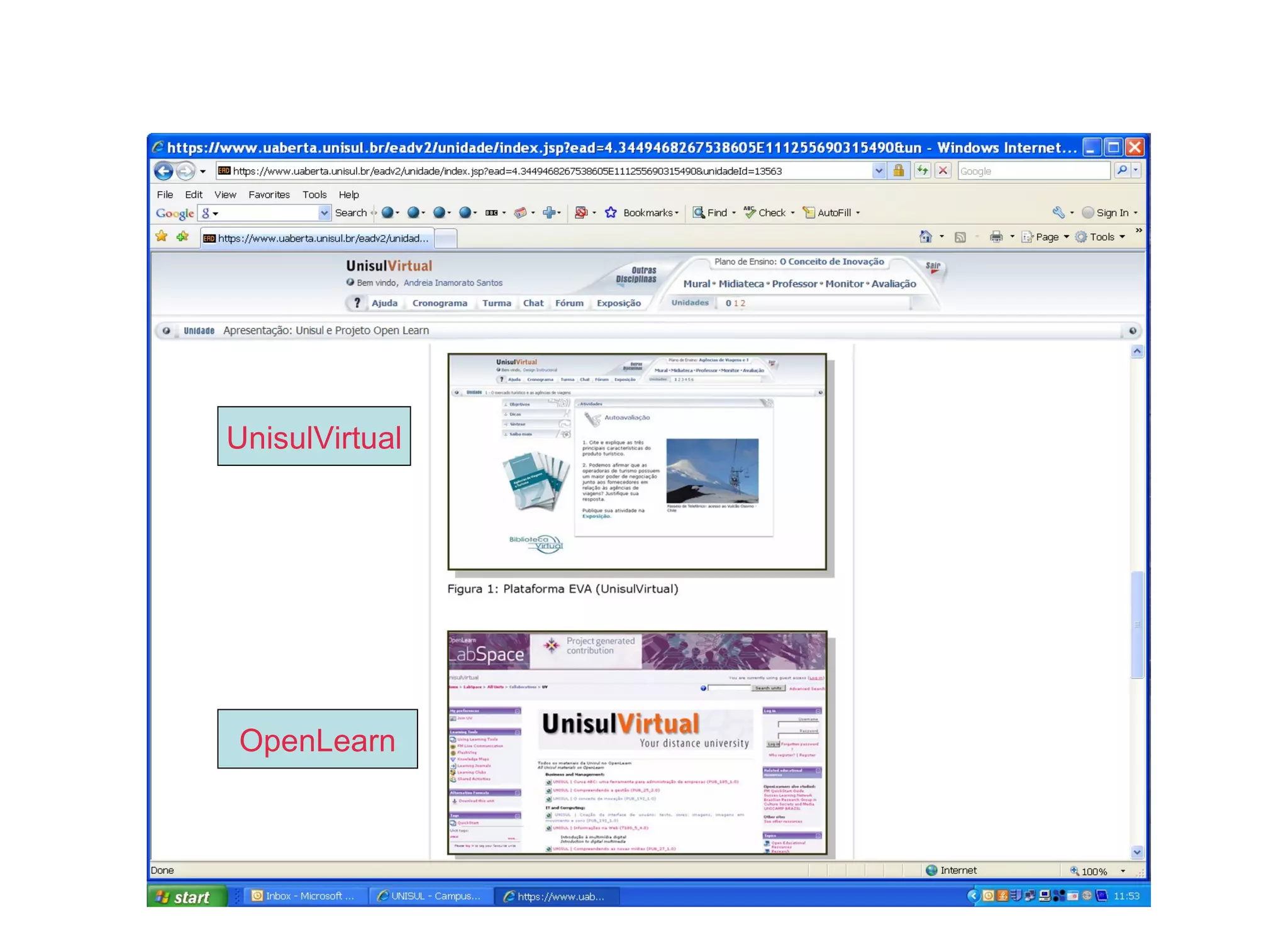This screenshot has height=930, width=1288.
Task: Open the command bar Tools dropdown
Action: pyautogui.click(x=1100, y=237)
